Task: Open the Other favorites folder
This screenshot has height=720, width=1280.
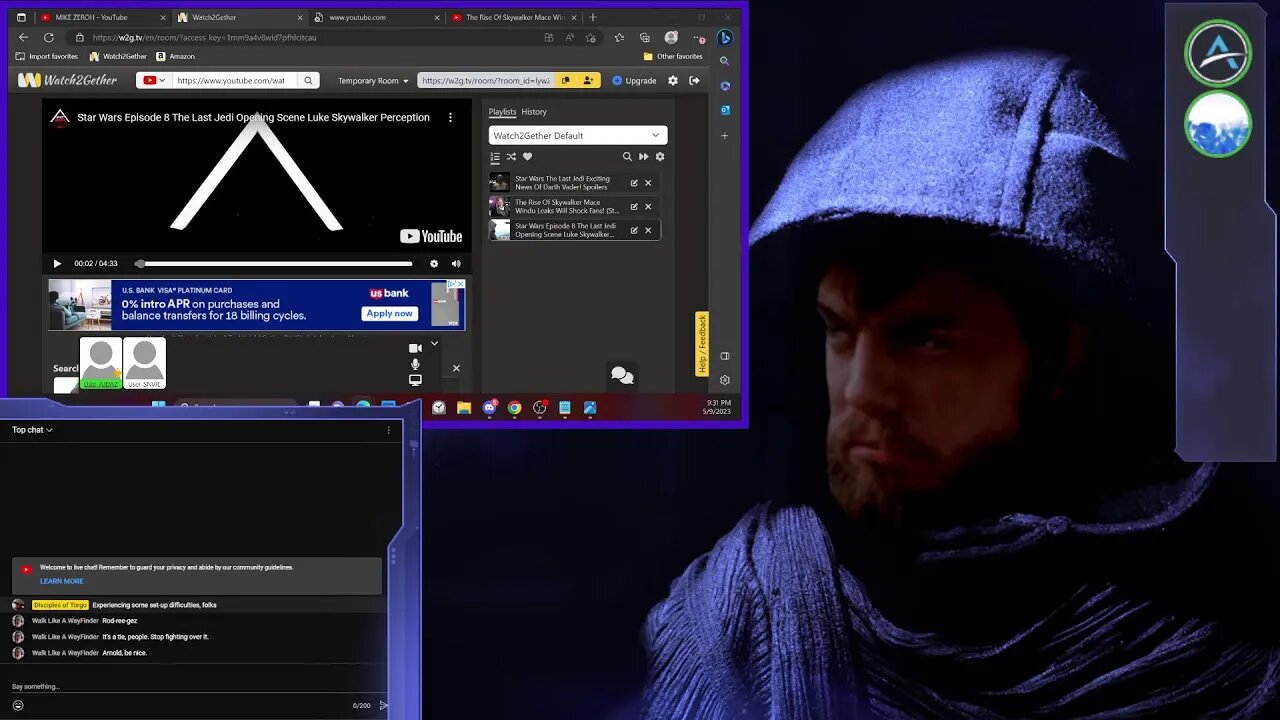Action: 673,57
